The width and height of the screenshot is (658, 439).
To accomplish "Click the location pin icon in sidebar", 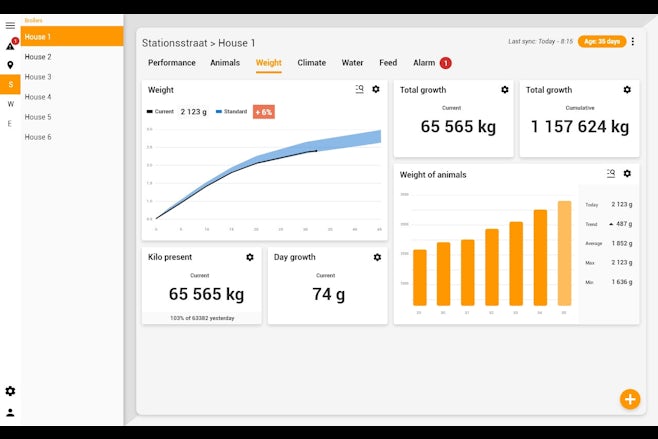I will pos(10,65).
